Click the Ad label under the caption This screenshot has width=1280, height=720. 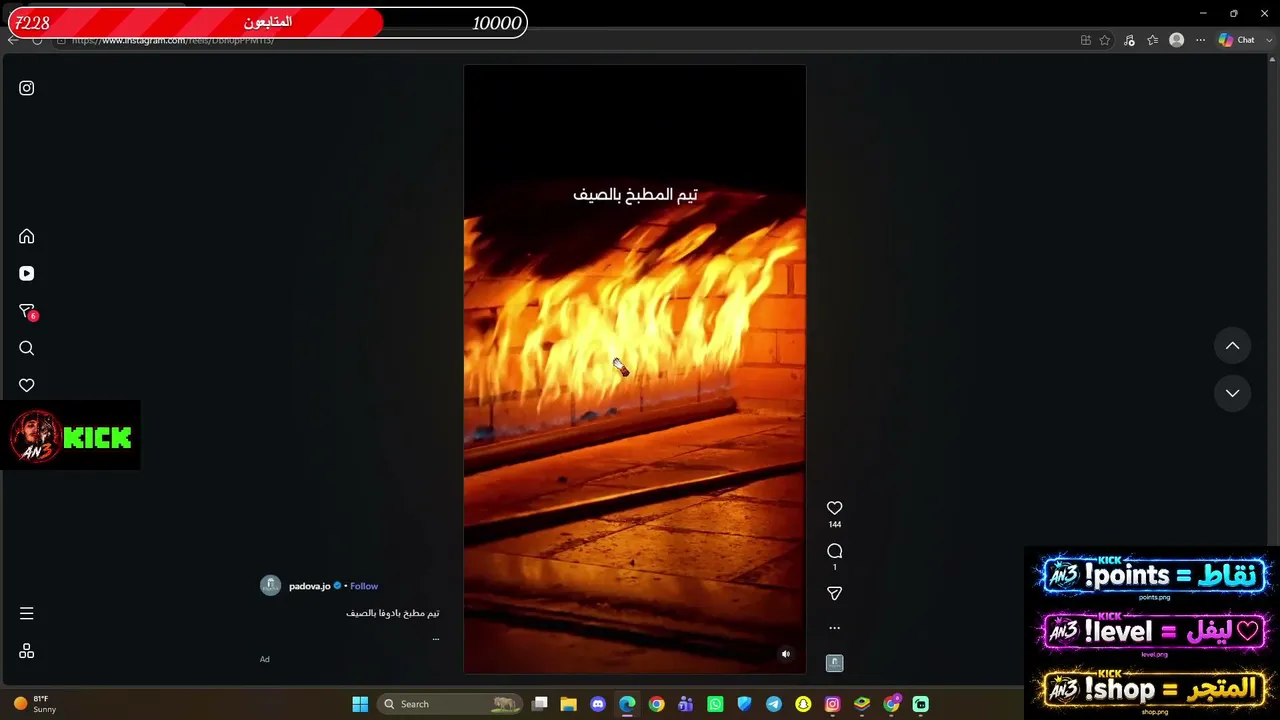[x=265, y=659]
